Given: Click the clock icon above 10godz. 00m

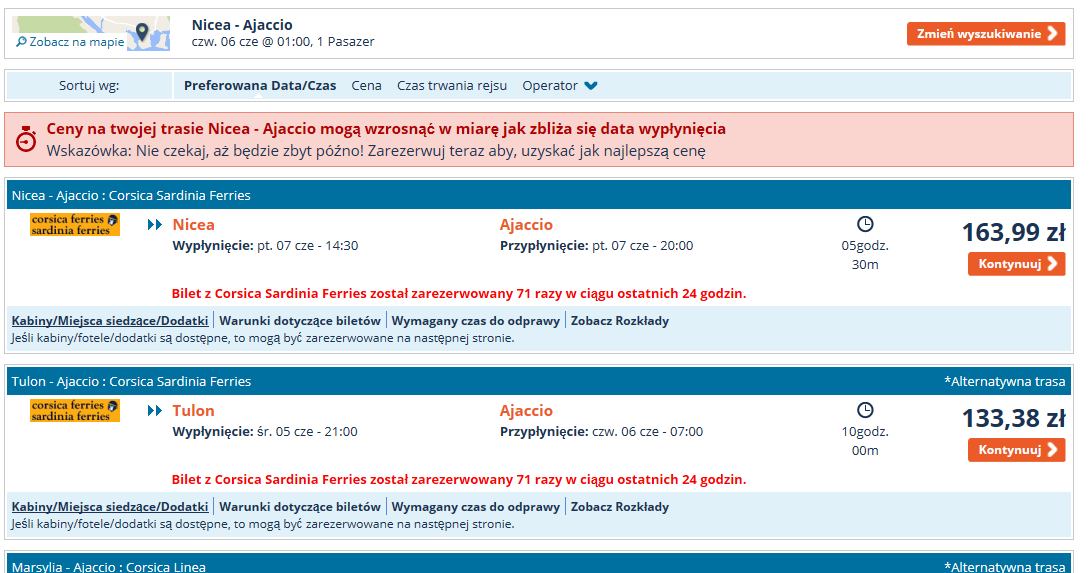Looking at the screenshot, I should tap(865, 410).
